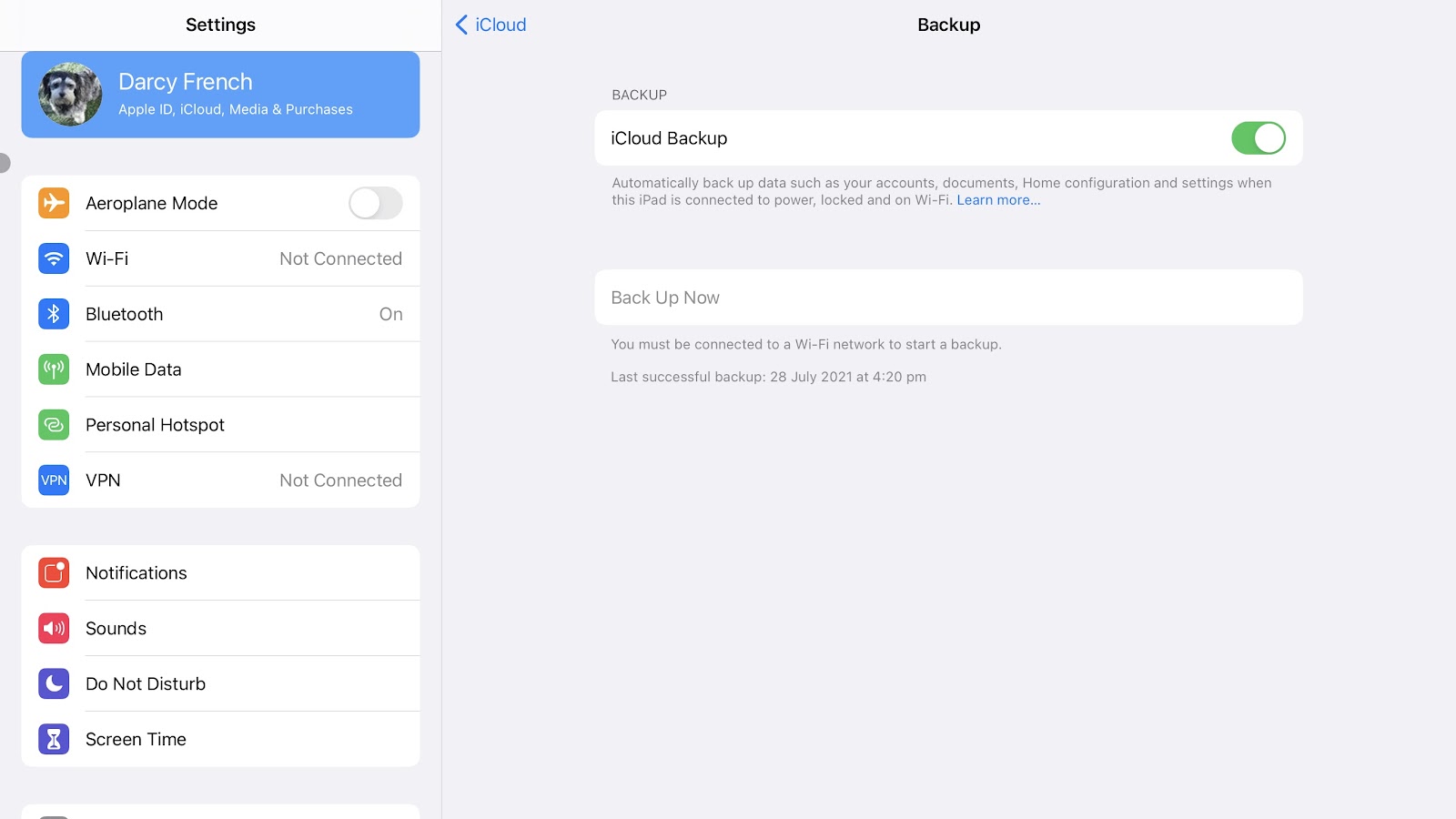Tap the Wi-Fi network required notice text
The height and width of the screenshot is (819, 1456).
click(x=806, y=344)
